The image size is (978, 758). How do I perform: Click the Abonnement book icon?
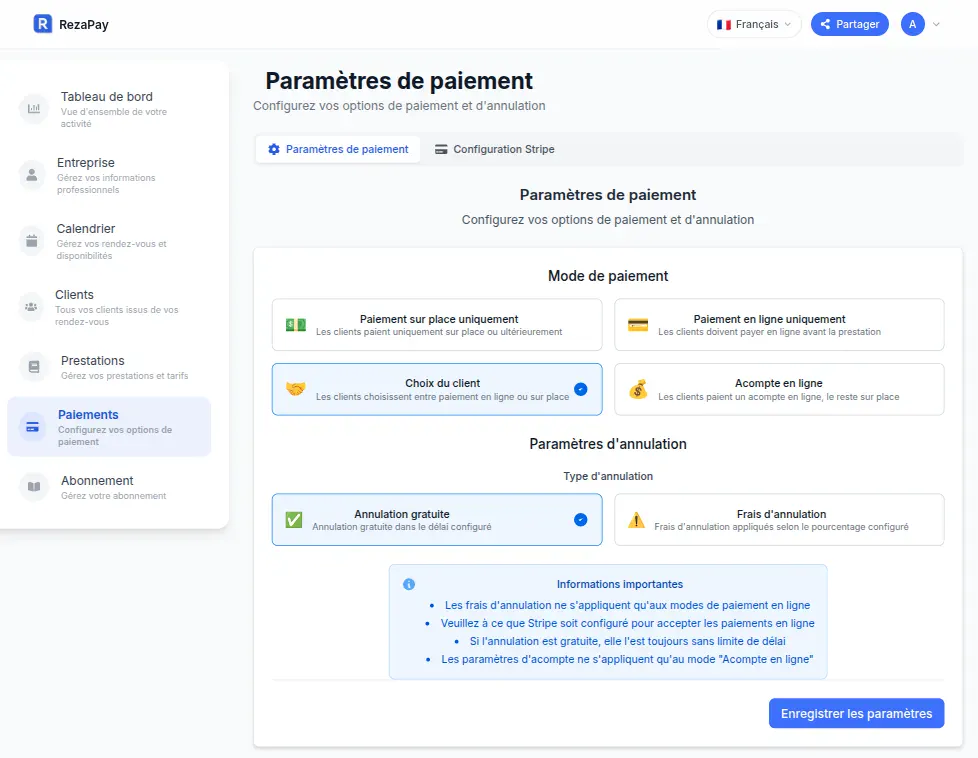point(34,487)
